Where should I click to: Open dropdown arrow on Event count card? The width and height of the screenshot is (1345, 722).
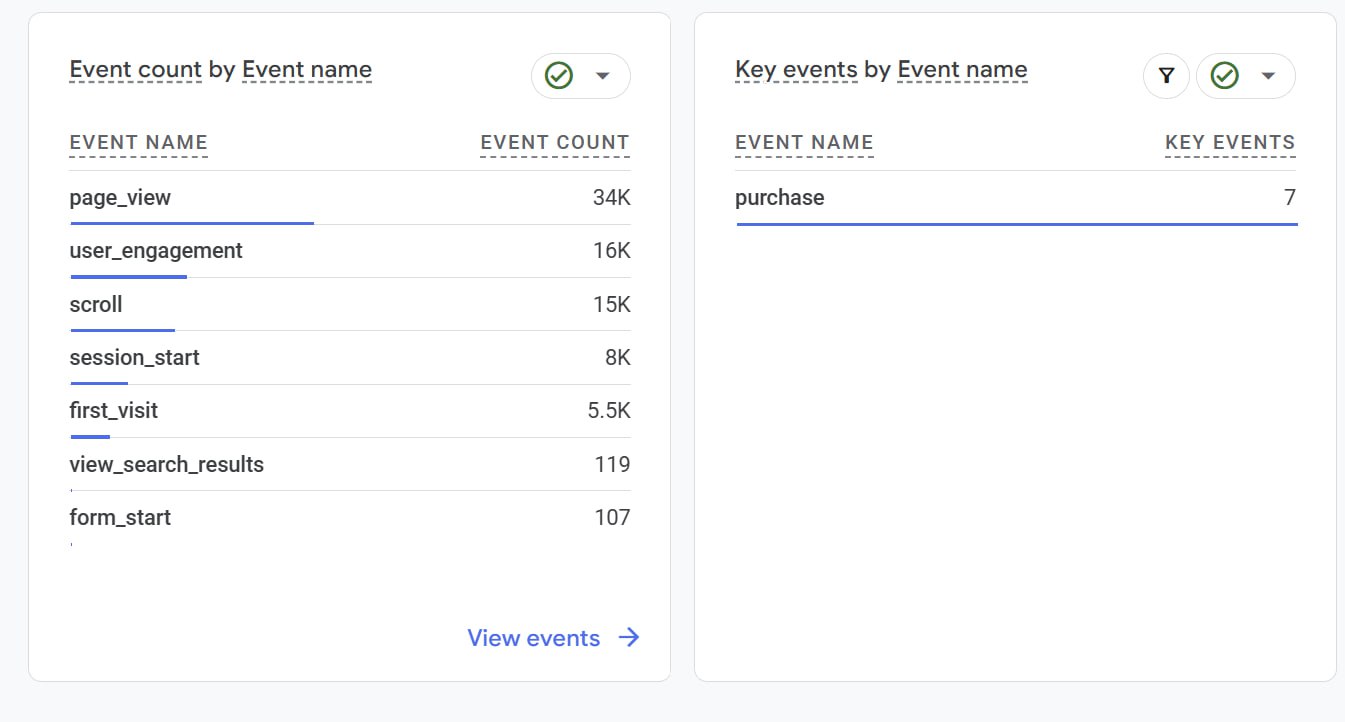[603, 76]
